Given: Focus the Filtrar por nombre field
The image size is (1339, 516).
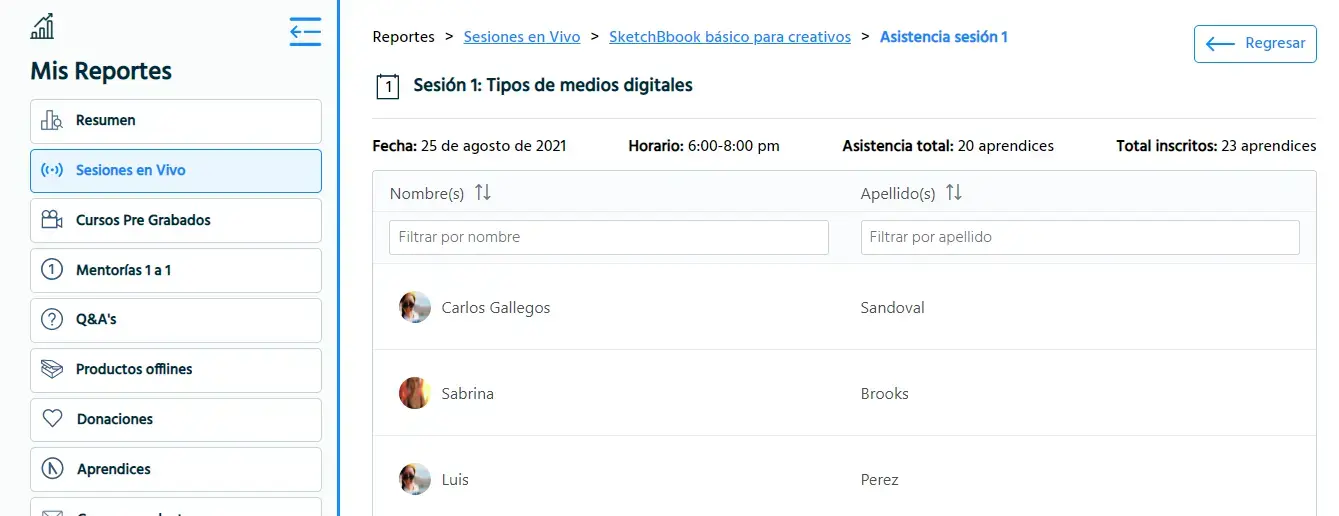Looking at the screenshot, I should tap(609, 238).
